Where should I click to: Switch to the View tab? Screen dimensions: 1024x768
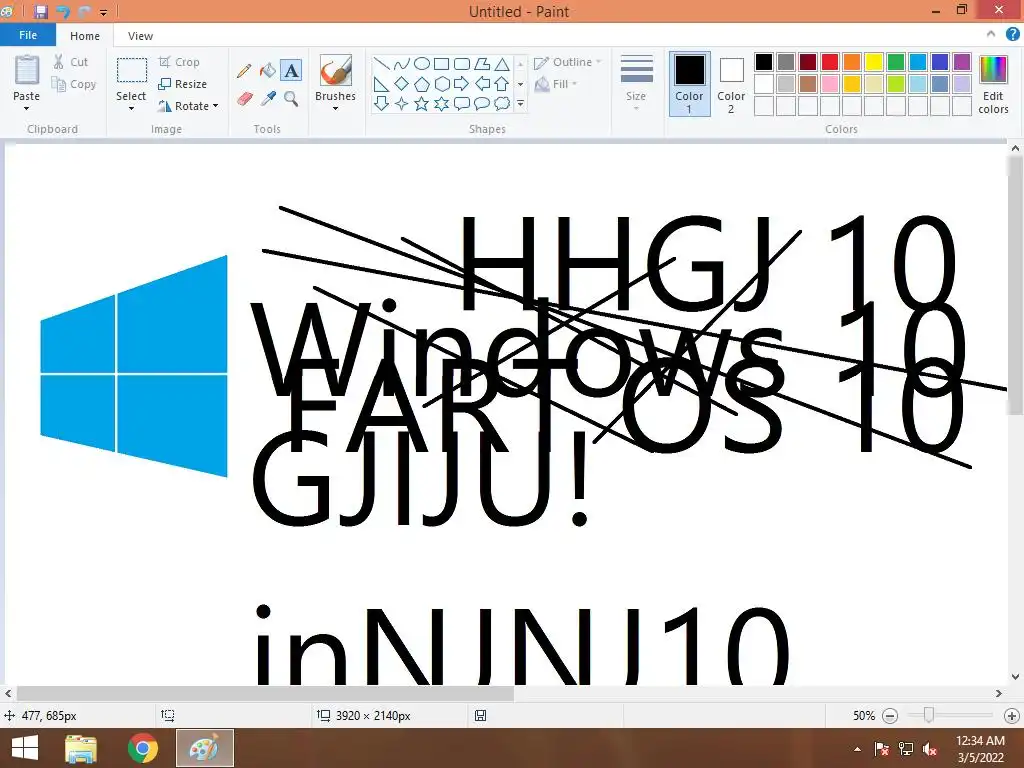point(140,36)
